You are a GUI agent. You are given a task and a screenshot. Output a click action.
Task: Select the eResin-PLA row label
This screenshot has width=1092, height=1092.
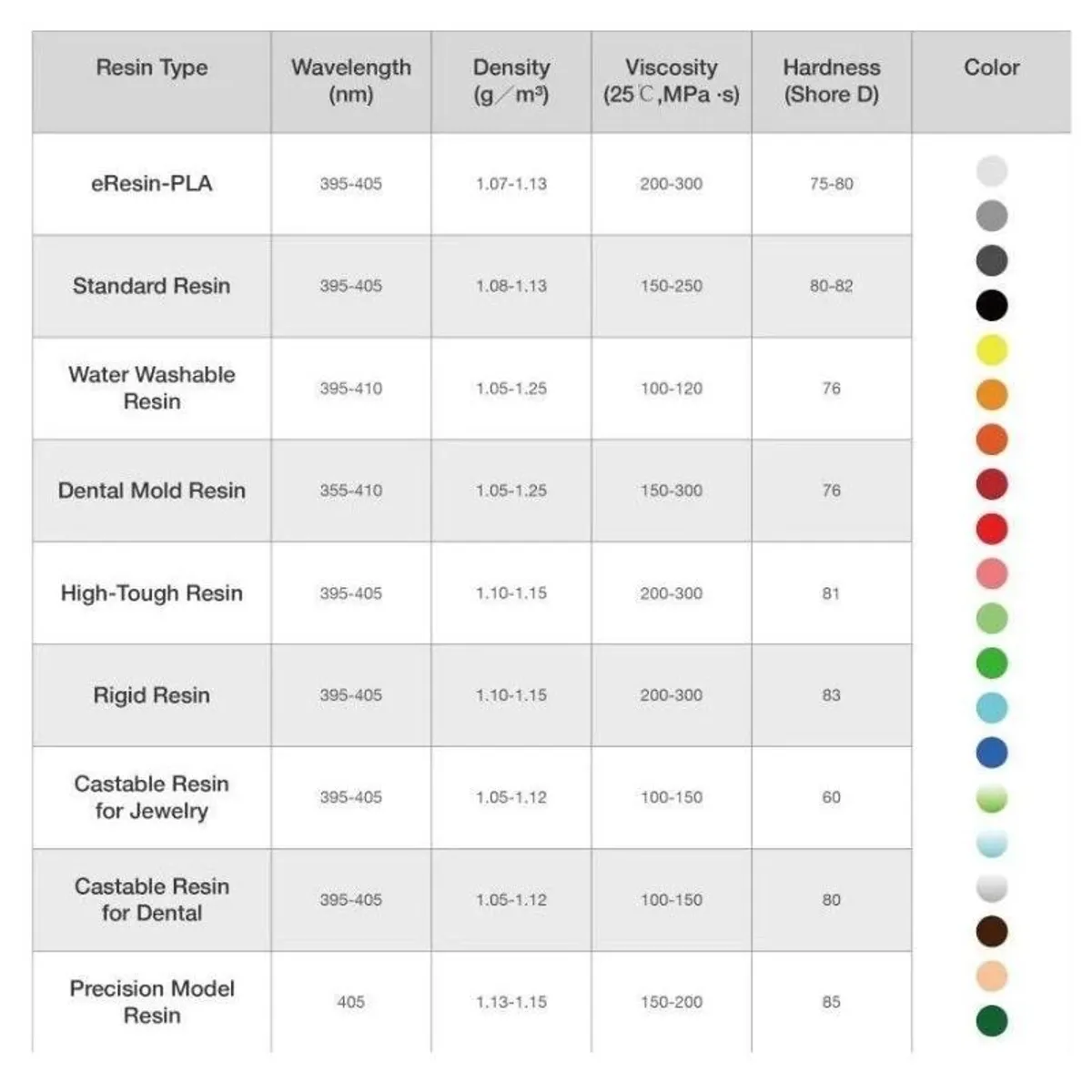coord(152,184)
